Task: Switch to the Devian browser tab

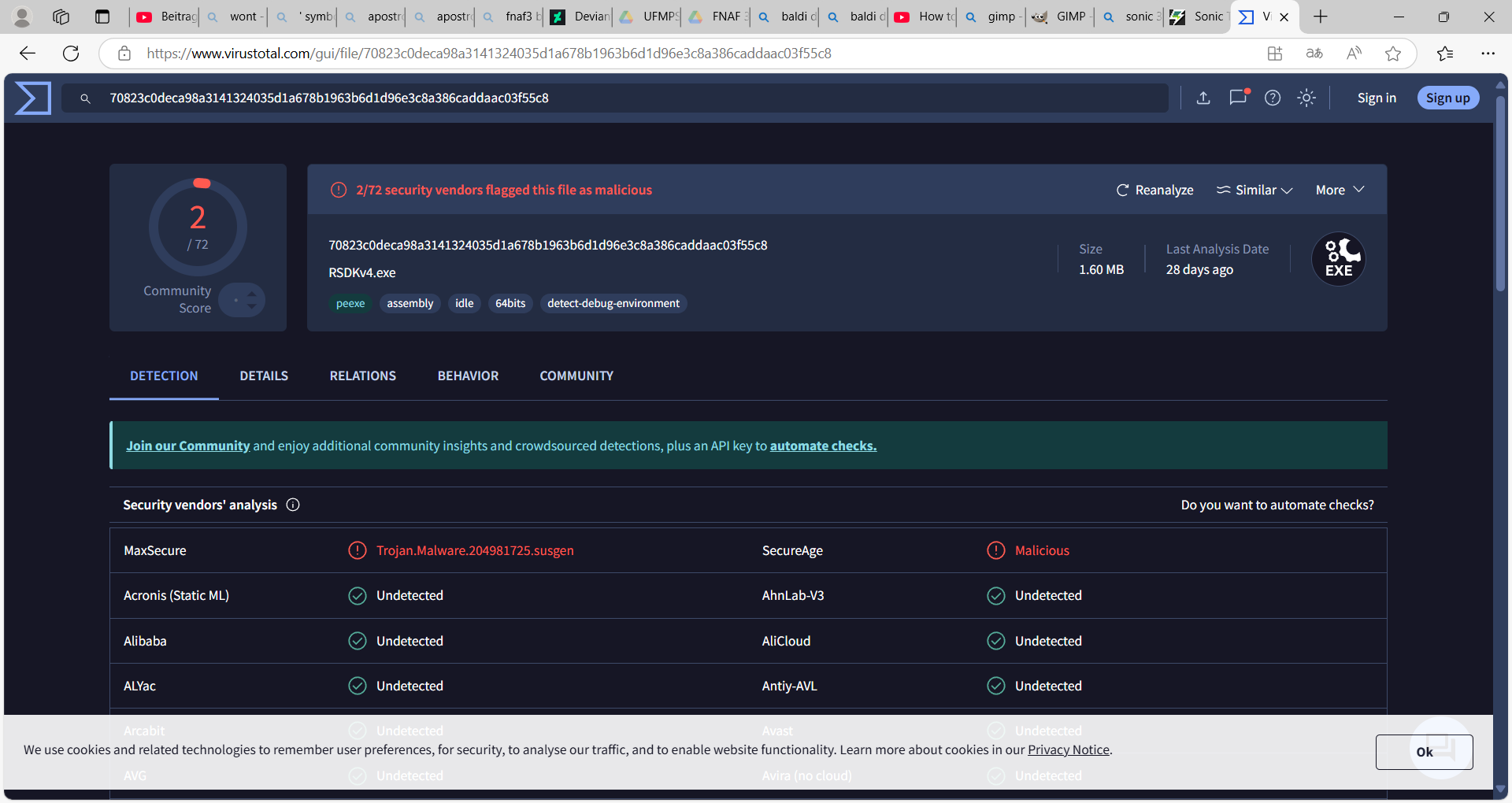Action: 580,17
